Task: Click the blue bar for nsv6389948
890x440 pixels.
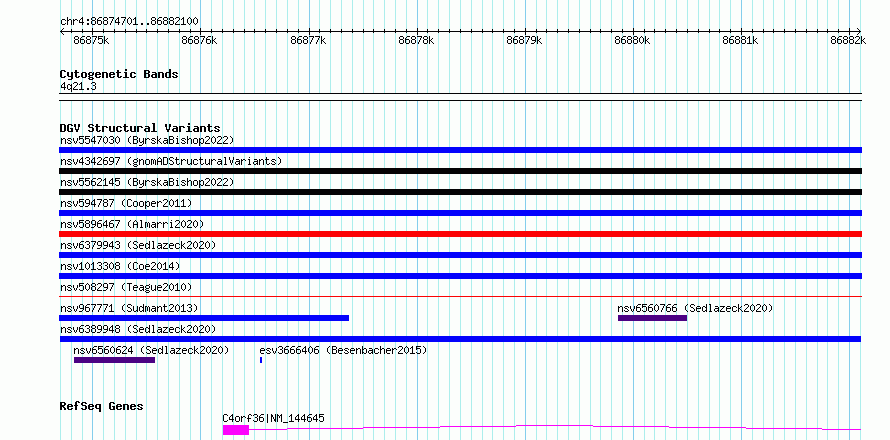Action: (x=460, y=339)
